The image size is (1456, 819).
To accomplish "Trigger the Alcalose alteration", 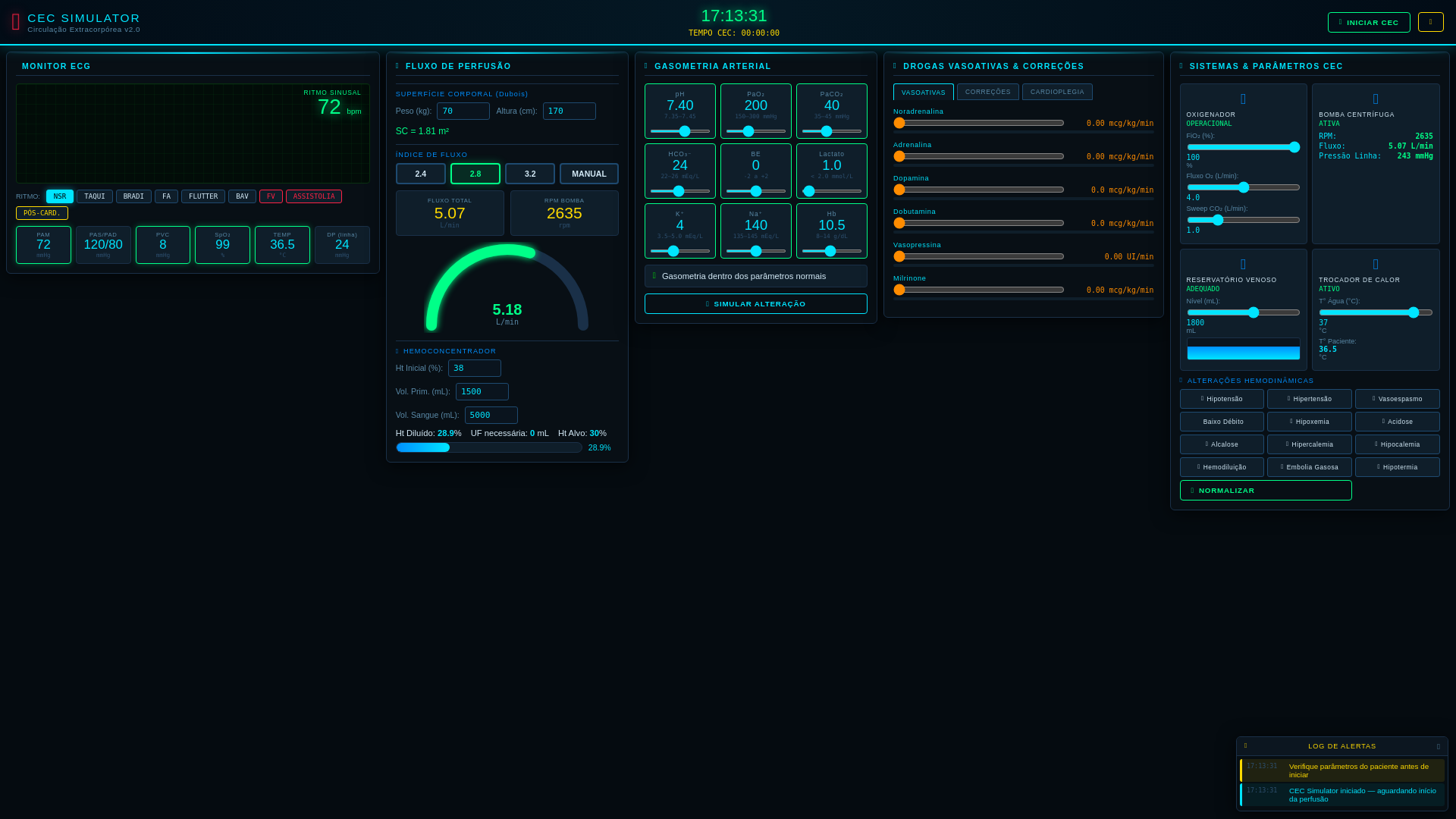I will (x=1222, y=444).
